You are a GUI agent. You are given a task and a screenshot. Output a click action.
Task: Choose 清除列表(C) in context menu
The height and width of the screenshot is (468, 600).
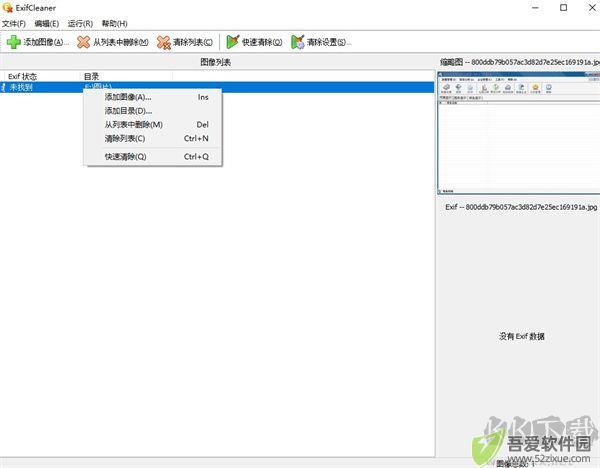click(153, 139)
